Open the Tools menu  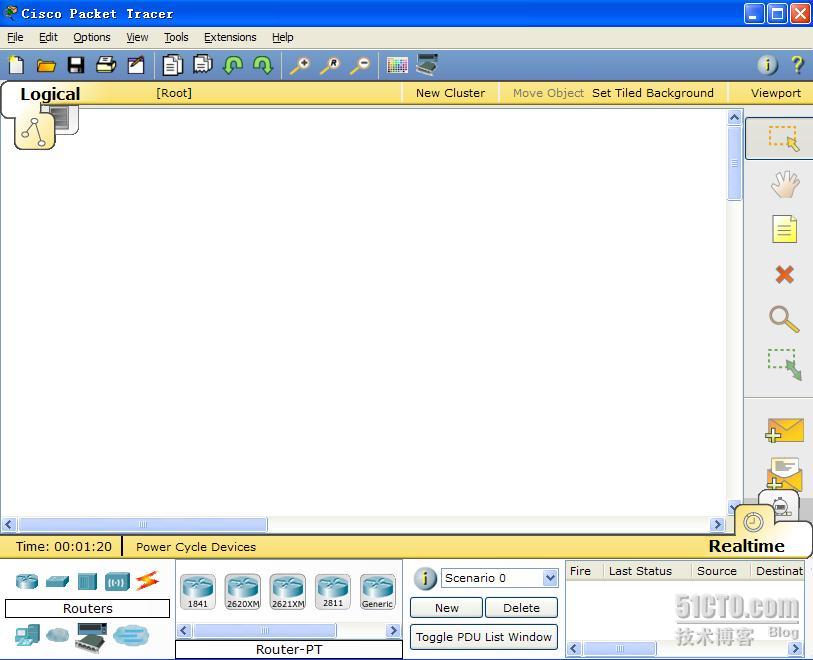(176, 37)
